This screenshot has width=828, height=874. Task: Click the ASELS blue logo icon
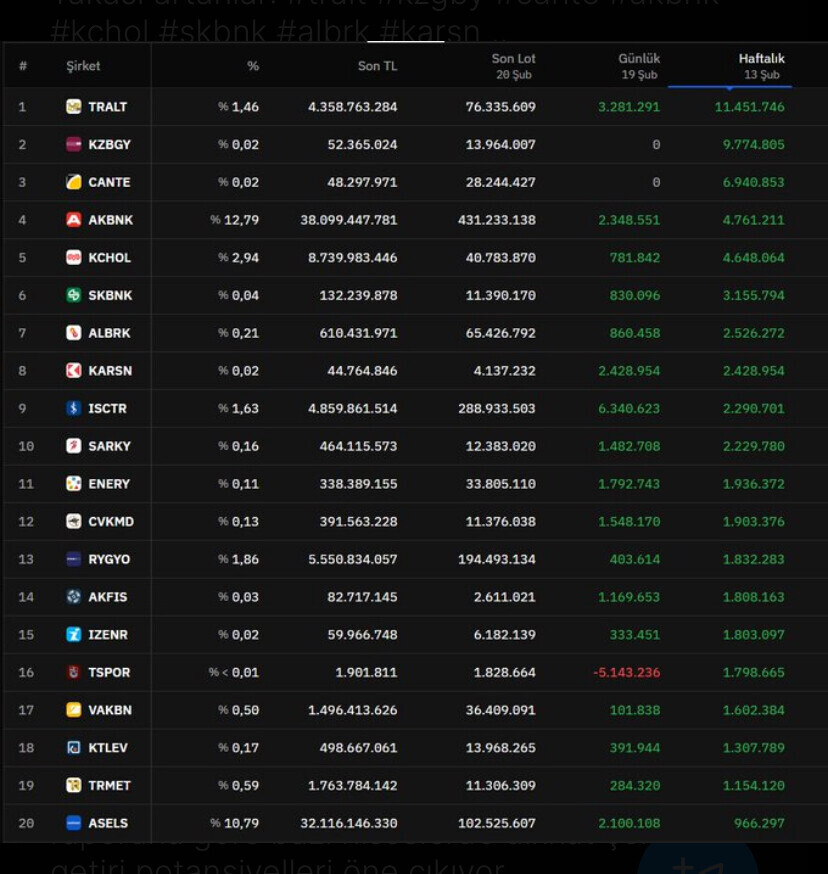(x=73, y=824)
